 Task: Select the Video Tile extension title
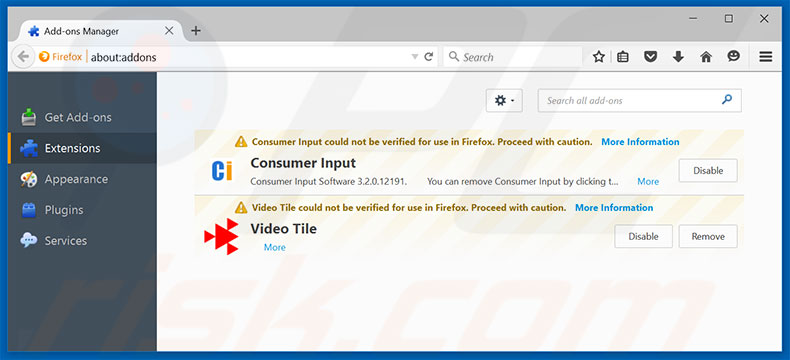[x=283, y=229]
